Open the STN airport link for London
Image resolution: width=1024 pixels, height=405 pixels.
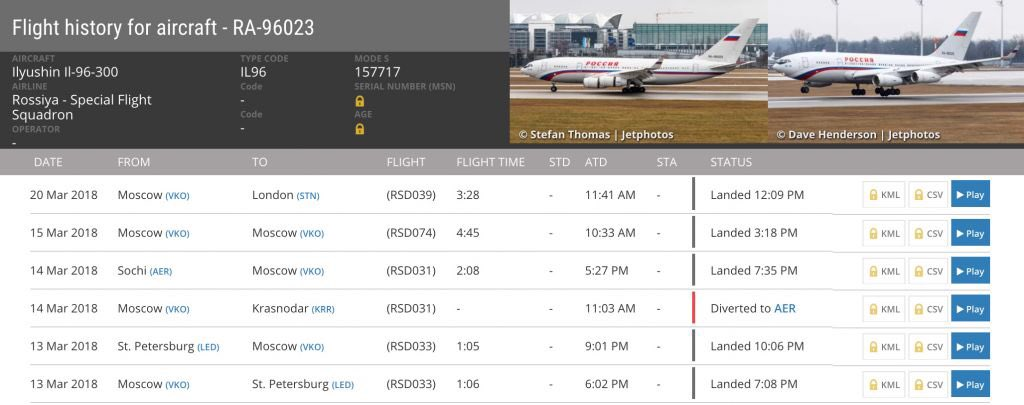click(x=308, y=195)
